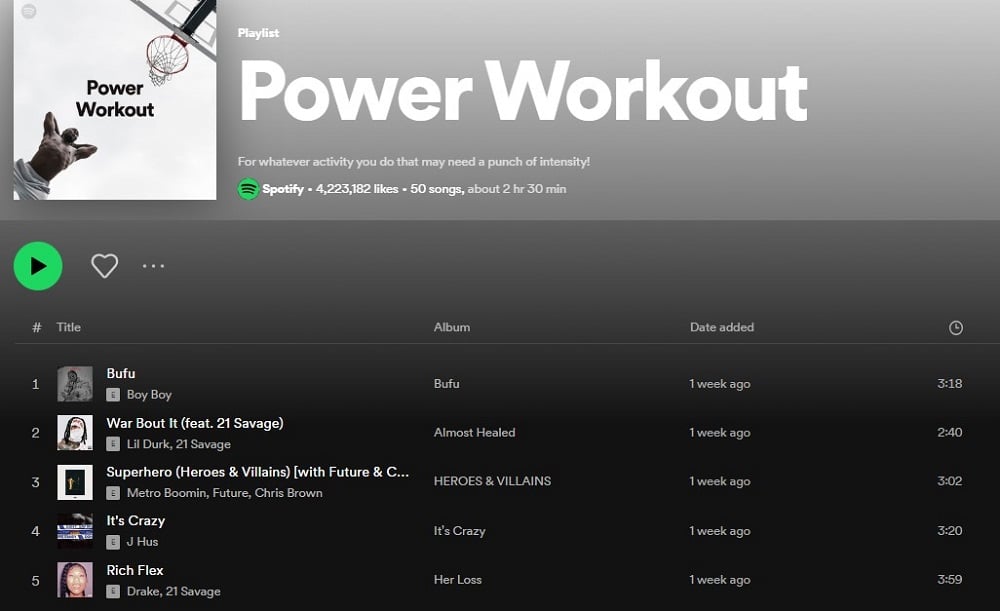Viewport: 1000px width, 611px height.
Task: Open the It's Crazy album link
Action: [459, 531]
